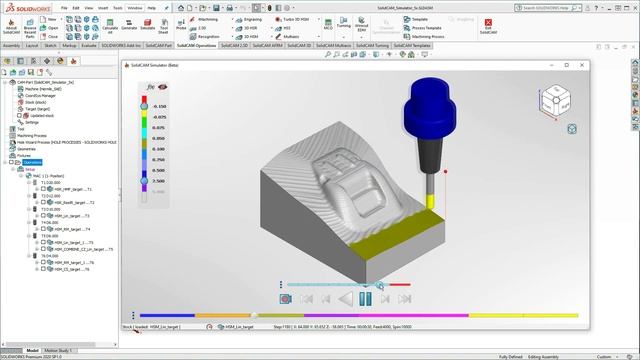The width and height of the screenshot is (640, 360).
Task: Click the Generate icon
Action: tap(129, 25)
